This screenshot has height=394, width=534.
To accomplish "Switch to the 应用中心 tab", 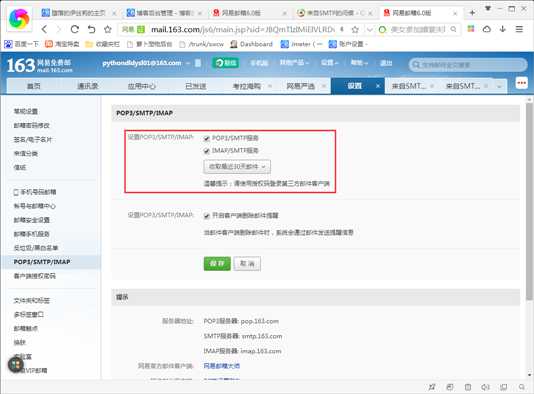I will [x=141, y=86].
